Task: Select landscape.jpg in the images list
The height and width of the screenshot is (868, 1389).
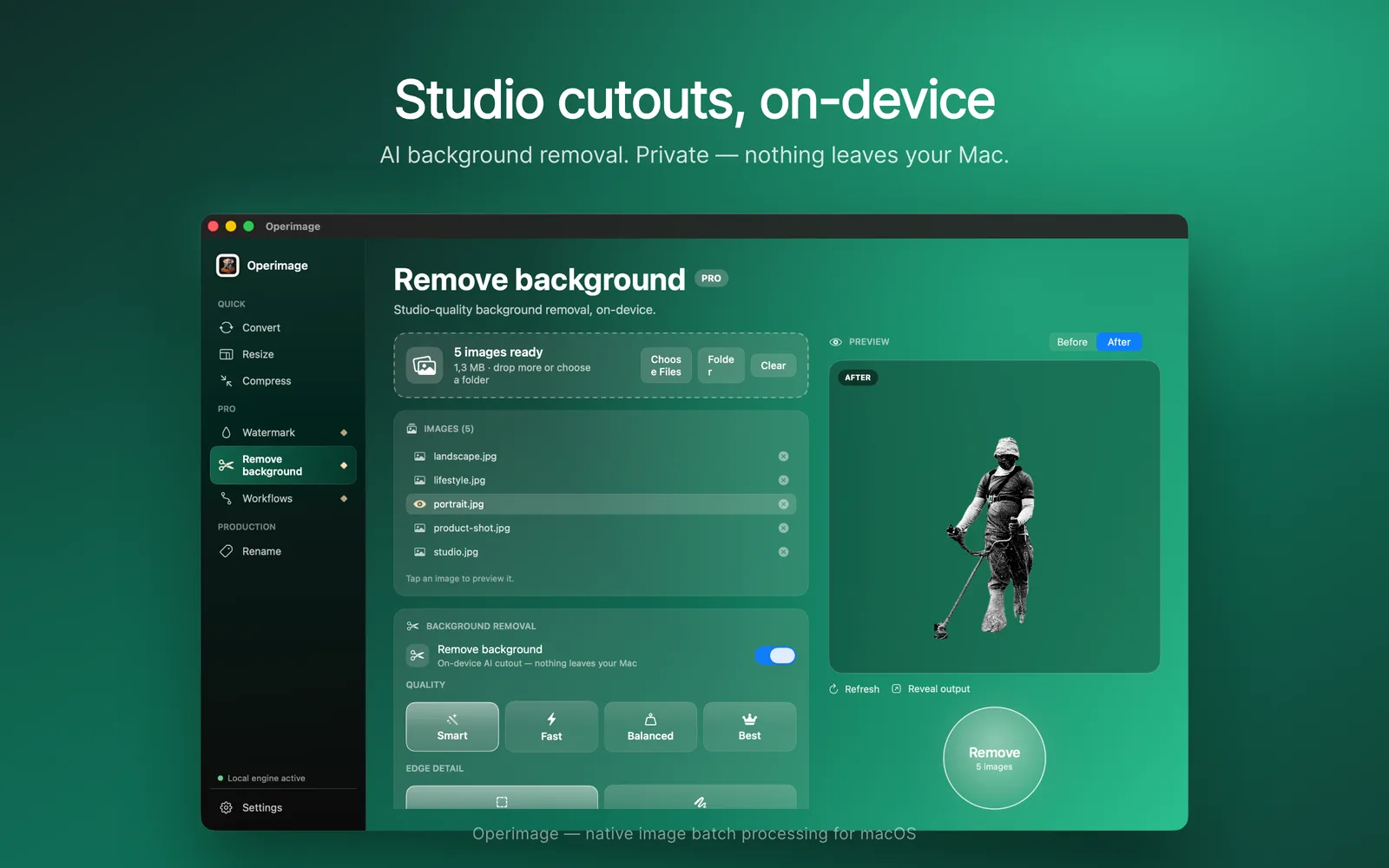Action: click(x=601, y=457)
